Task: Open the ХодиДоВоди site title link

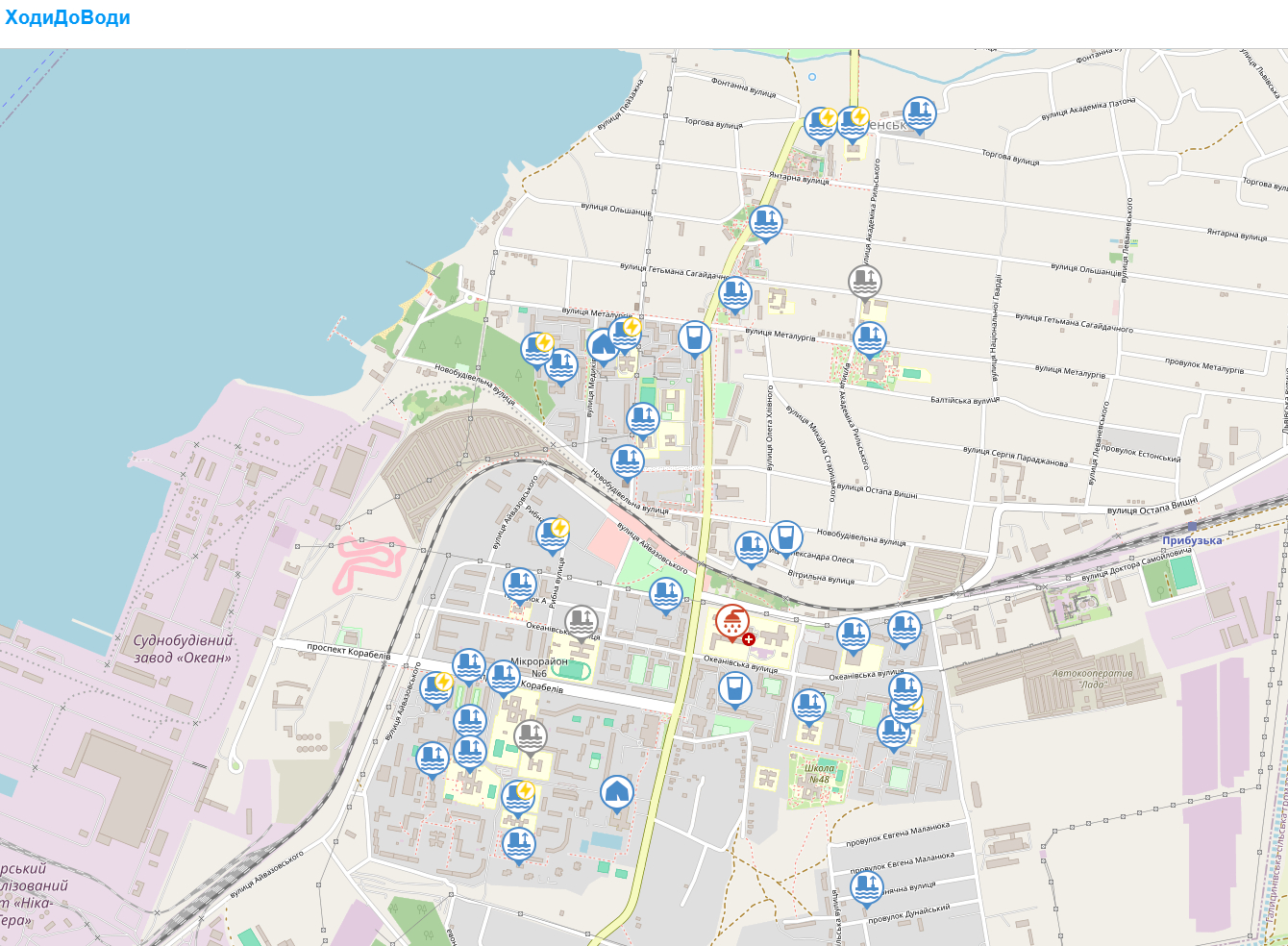Action: (67, 17)
